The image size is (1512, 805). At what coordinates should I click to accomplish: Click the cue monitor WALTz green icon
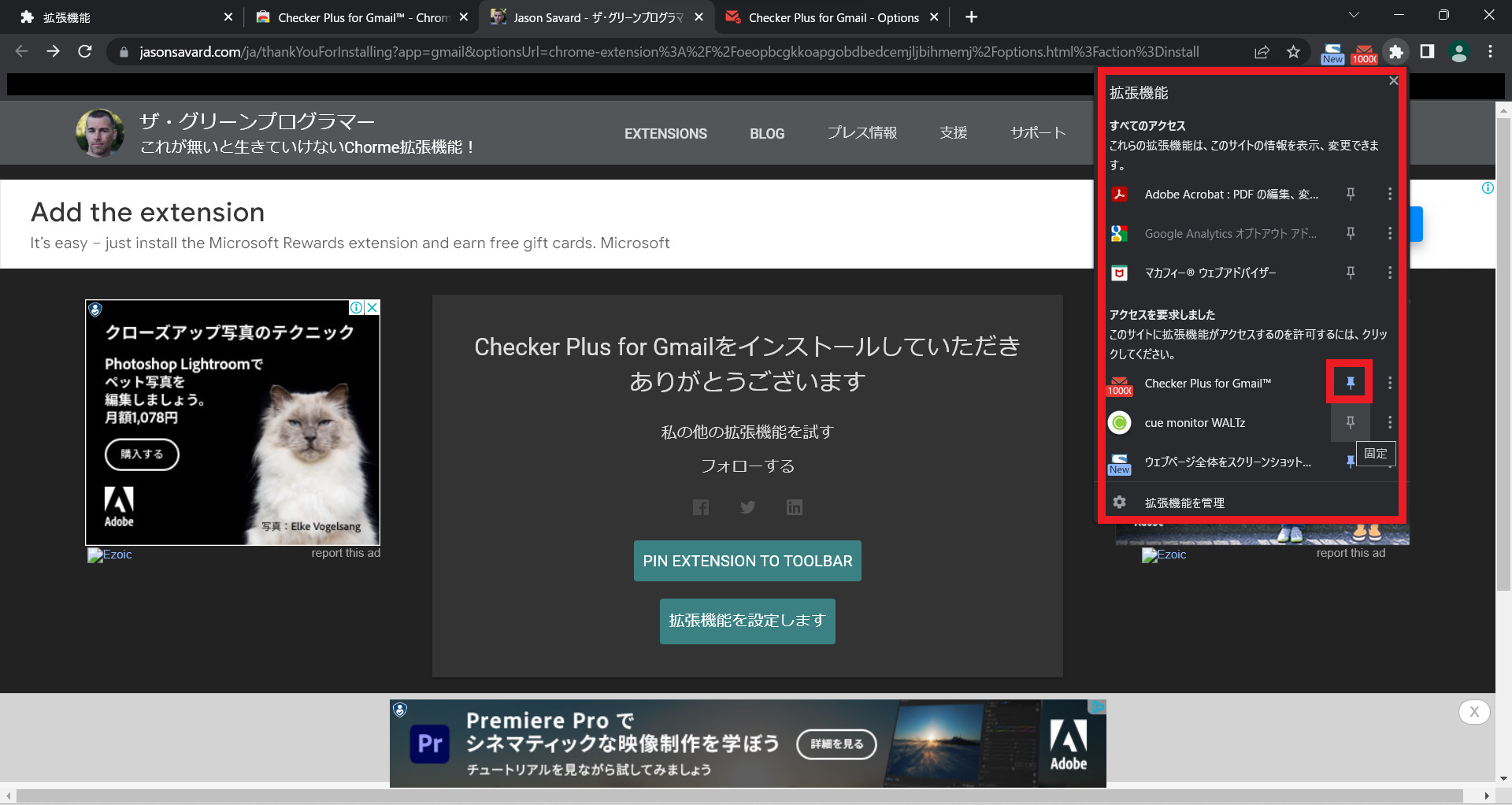[1119, 422]
